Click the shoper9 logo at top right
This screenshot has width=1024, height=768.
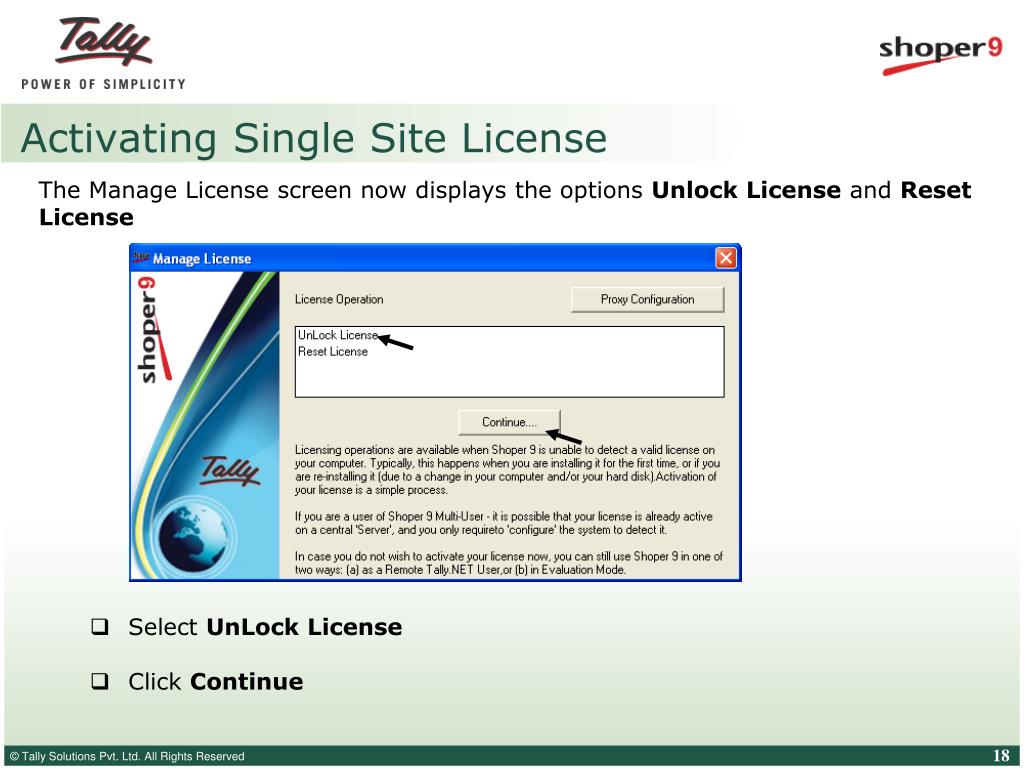click(940, 55)
